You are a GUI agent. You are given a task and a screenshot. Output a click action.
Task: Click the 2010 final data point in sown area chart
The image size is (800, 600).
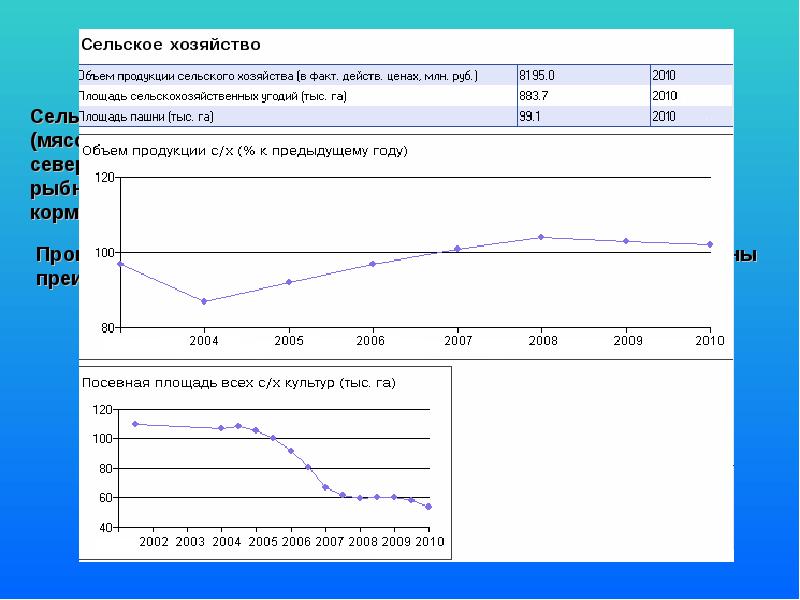429,507
